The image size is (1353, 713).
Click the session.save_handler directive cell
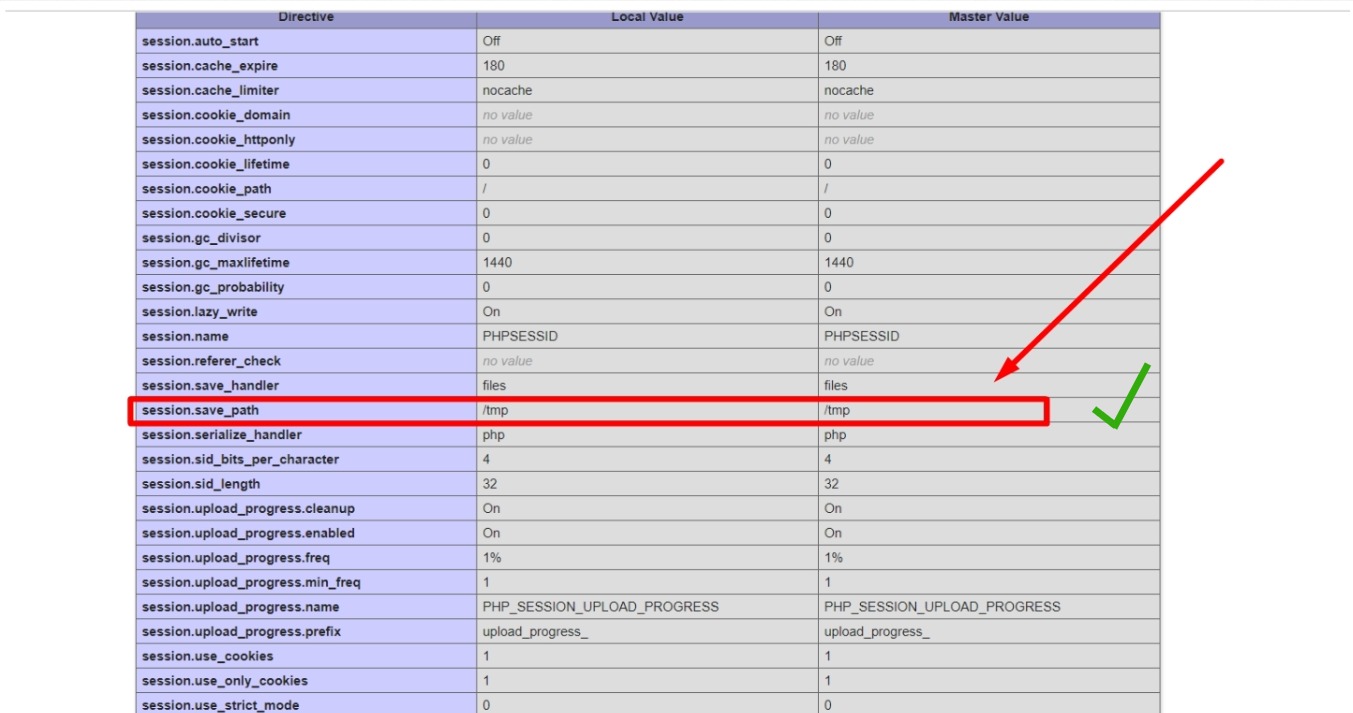(x=210, y=385)
